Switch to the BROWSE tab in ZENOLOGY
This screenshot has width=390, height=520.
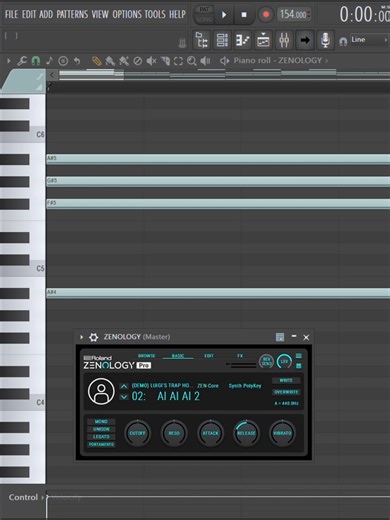pos(146,356)
